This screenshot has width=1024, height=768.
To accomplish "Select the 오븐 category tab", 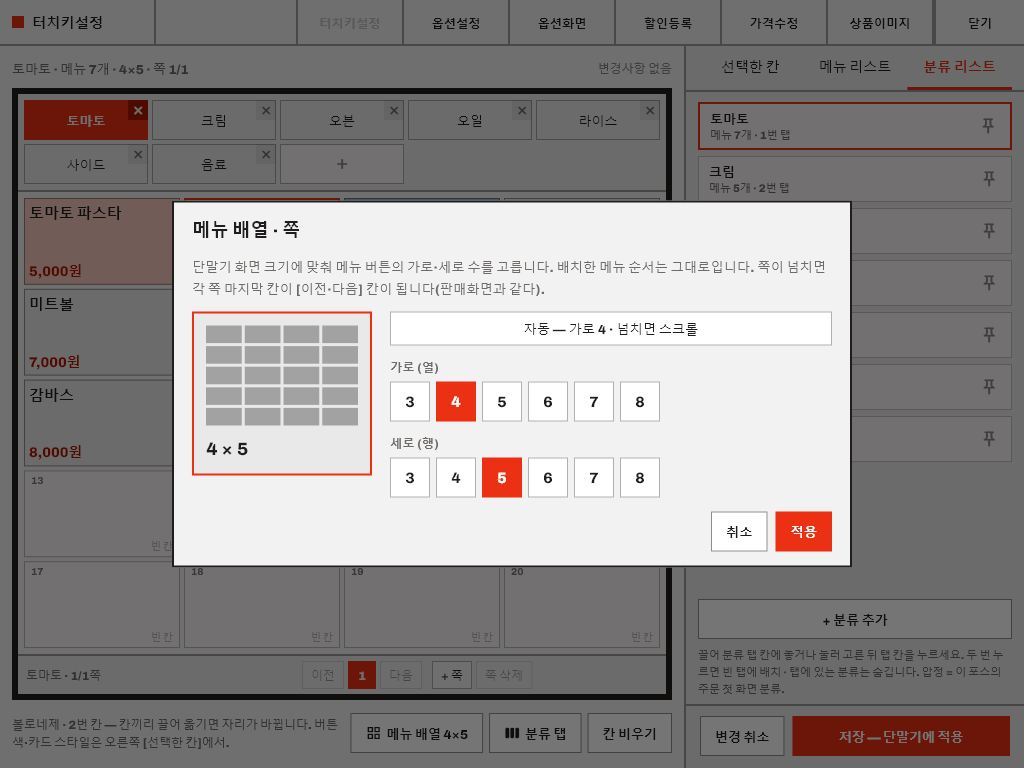I will [342, 120].
